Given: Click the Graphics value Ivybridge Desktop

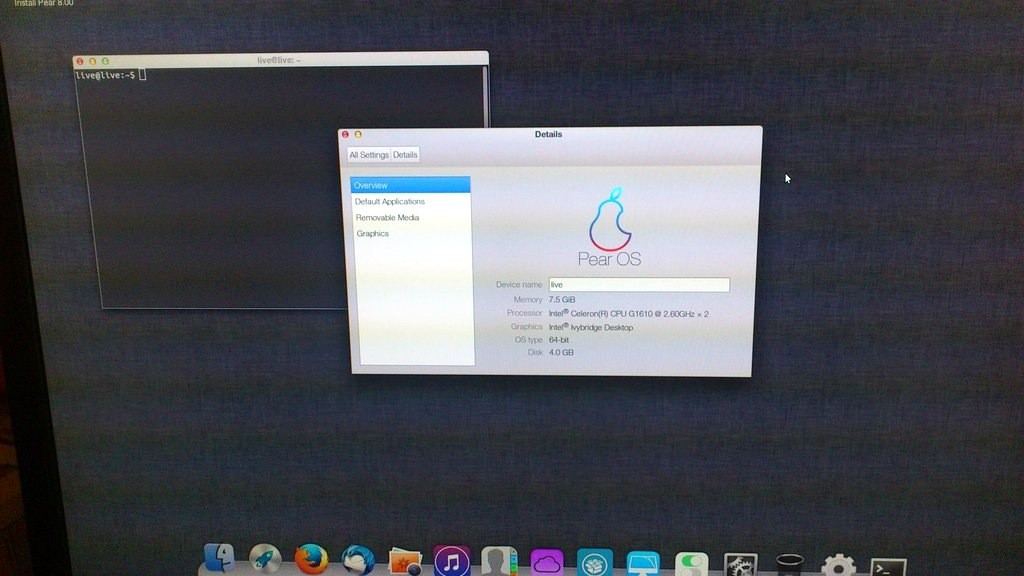Looking at the screenshot, I should click(590, 327).
